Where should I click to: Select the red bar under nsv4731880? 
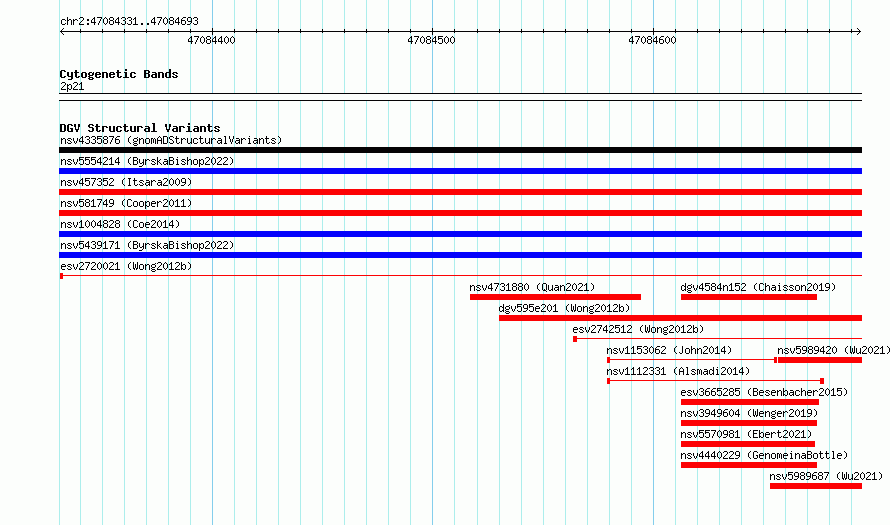click(555, 297)
